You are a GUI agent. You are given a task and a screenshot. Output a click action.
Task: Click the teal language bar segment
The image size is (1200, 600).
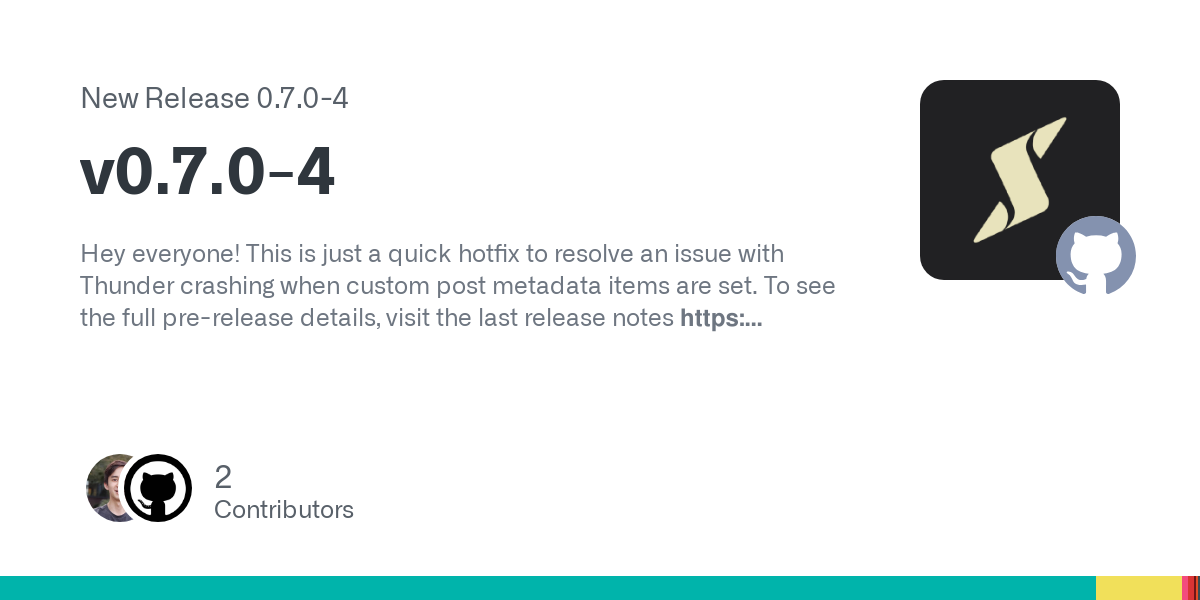(548, 588)
